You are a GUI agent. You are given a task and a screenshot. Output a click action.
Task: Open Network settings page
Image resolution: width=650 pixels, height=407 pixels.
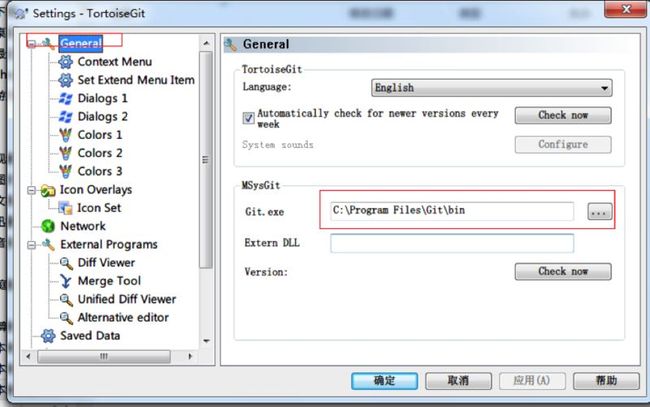[x=83, y=226]
